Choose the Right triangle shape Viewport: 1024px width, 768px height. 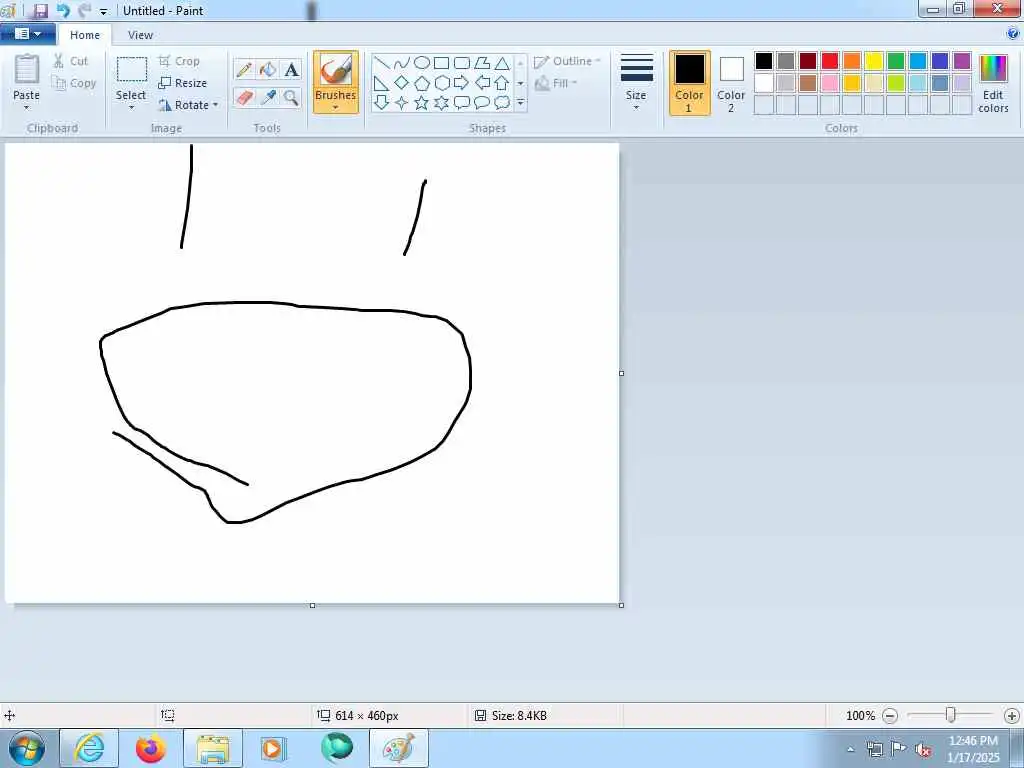pyautogui.click(x=382, y=83)
